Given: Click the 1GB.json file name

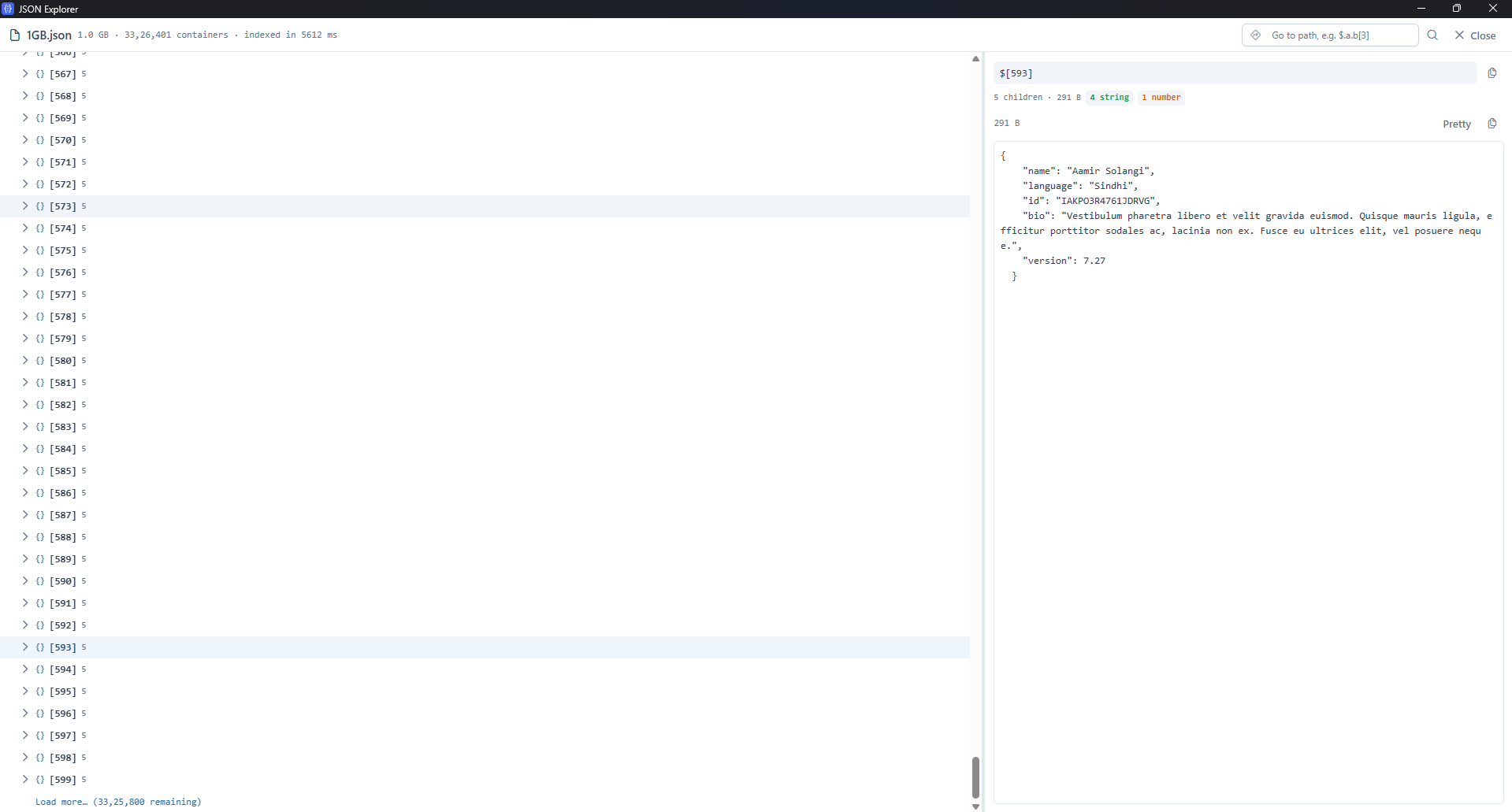Looking at the screenshot, I should [49, 35].
